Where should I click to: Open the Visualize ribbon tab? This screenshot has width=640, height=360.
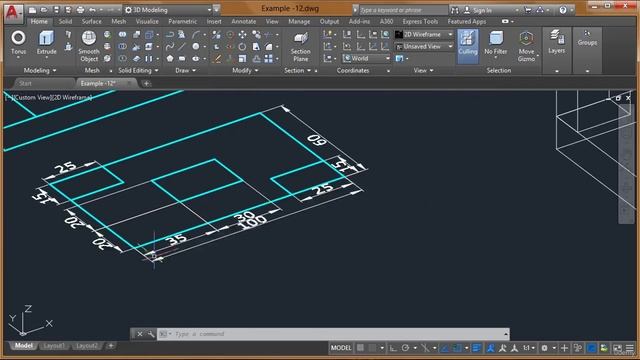147,21
